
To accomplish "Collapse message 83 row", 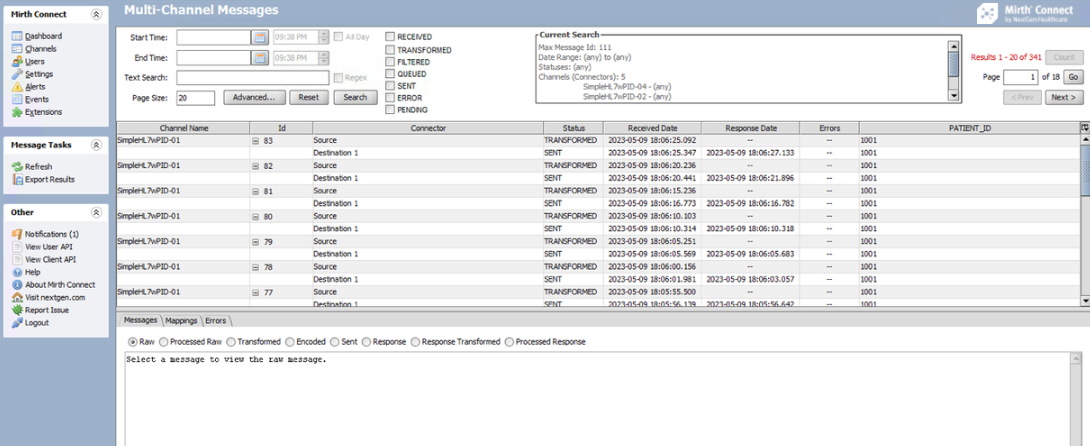I will [x=256, y=141].
